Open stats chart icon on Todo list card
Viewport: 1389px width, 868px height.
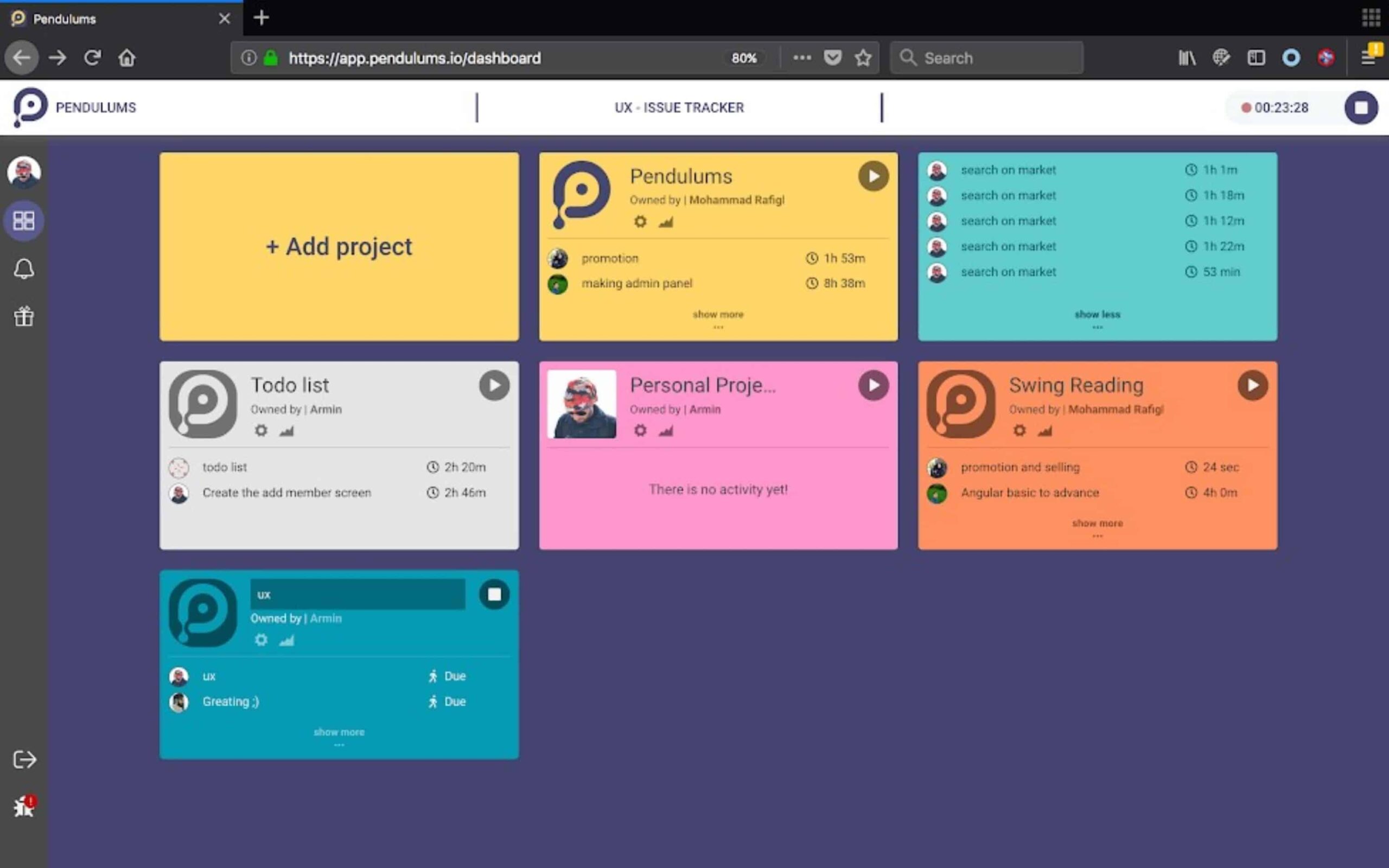[286, 431]
